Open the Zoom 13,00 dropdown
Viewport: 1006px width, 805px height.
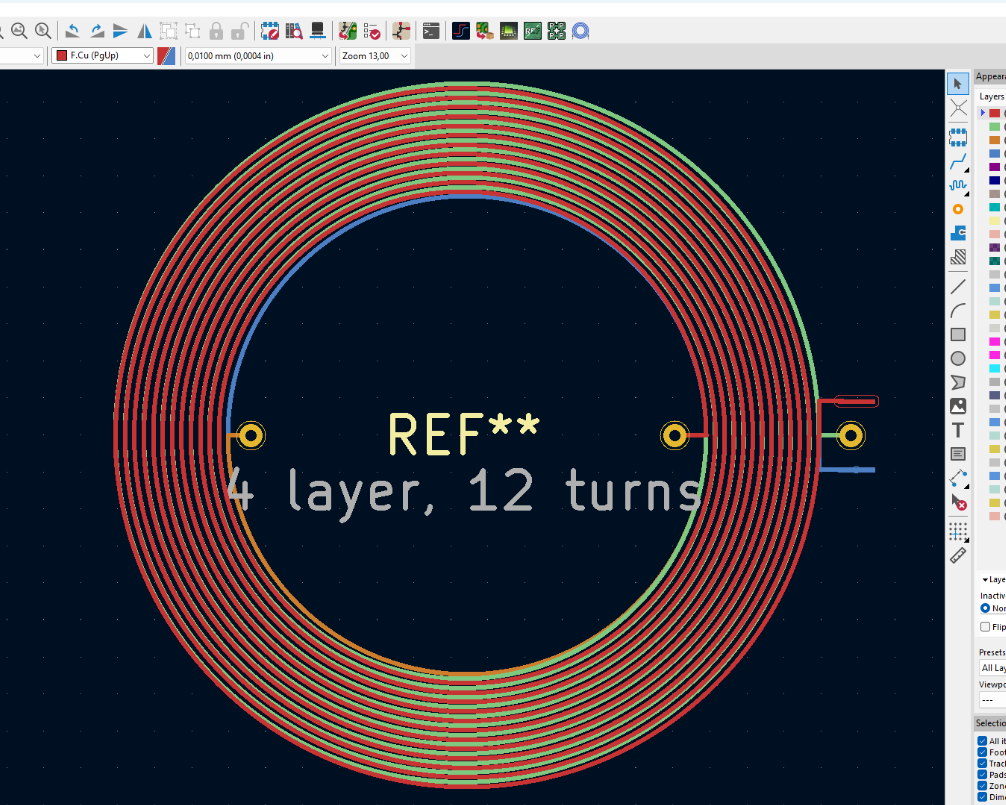tap(375, 56)
